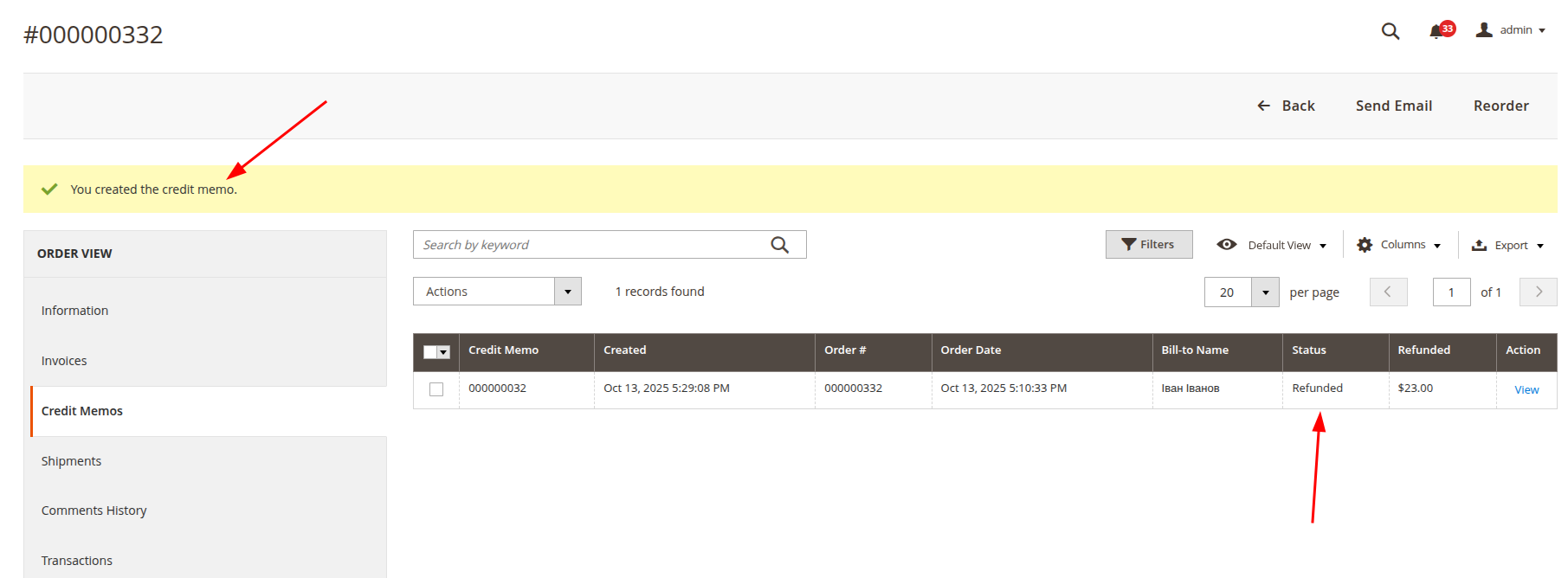
Task: Open the per page count dropdown arrow
Action: click(x=1265, y=292)
